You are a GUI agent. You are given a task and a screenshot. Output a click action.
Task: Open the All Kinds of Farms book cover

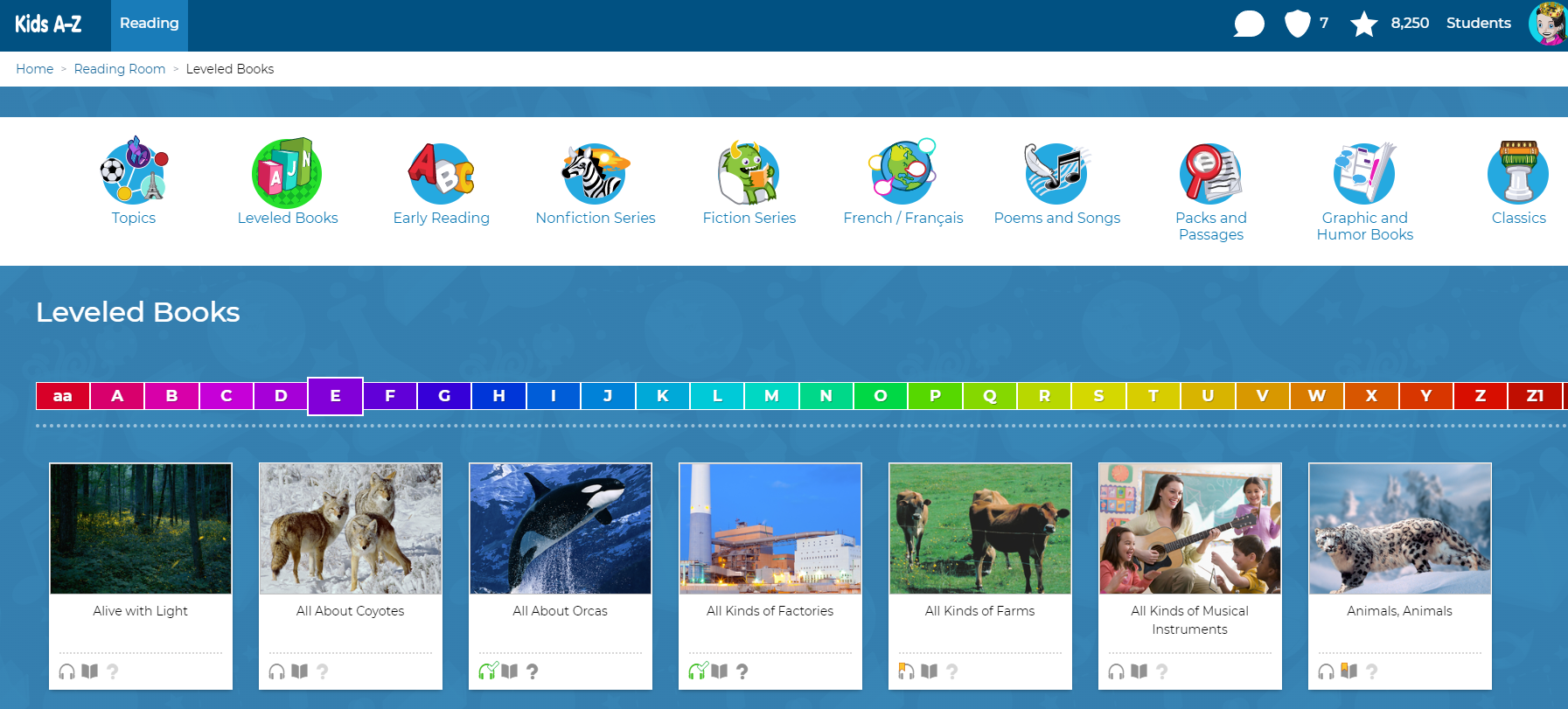coord(980,529)
